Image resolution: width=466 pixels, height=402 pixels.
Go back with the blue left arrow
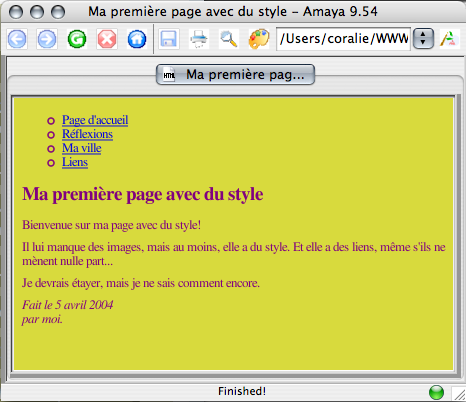[x=17, y=39]
